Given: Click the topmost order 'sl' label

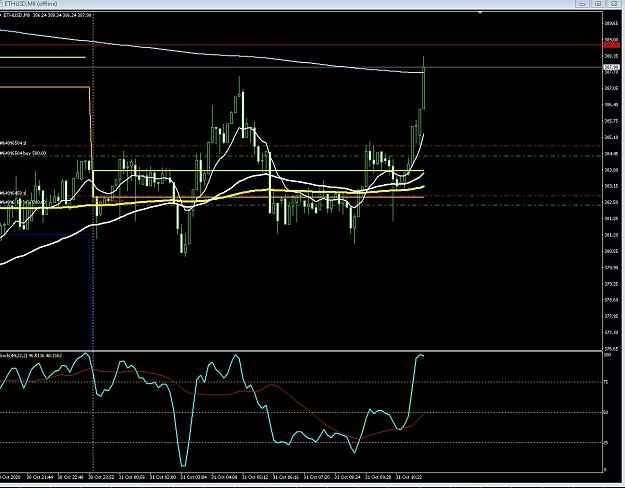Looking at the screenshot, I should [13, 143].
